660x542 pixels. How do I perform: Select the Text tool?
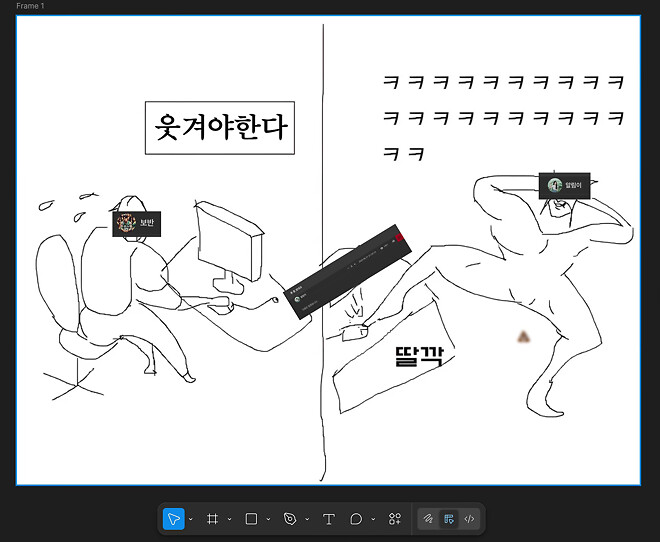(329, 519)
